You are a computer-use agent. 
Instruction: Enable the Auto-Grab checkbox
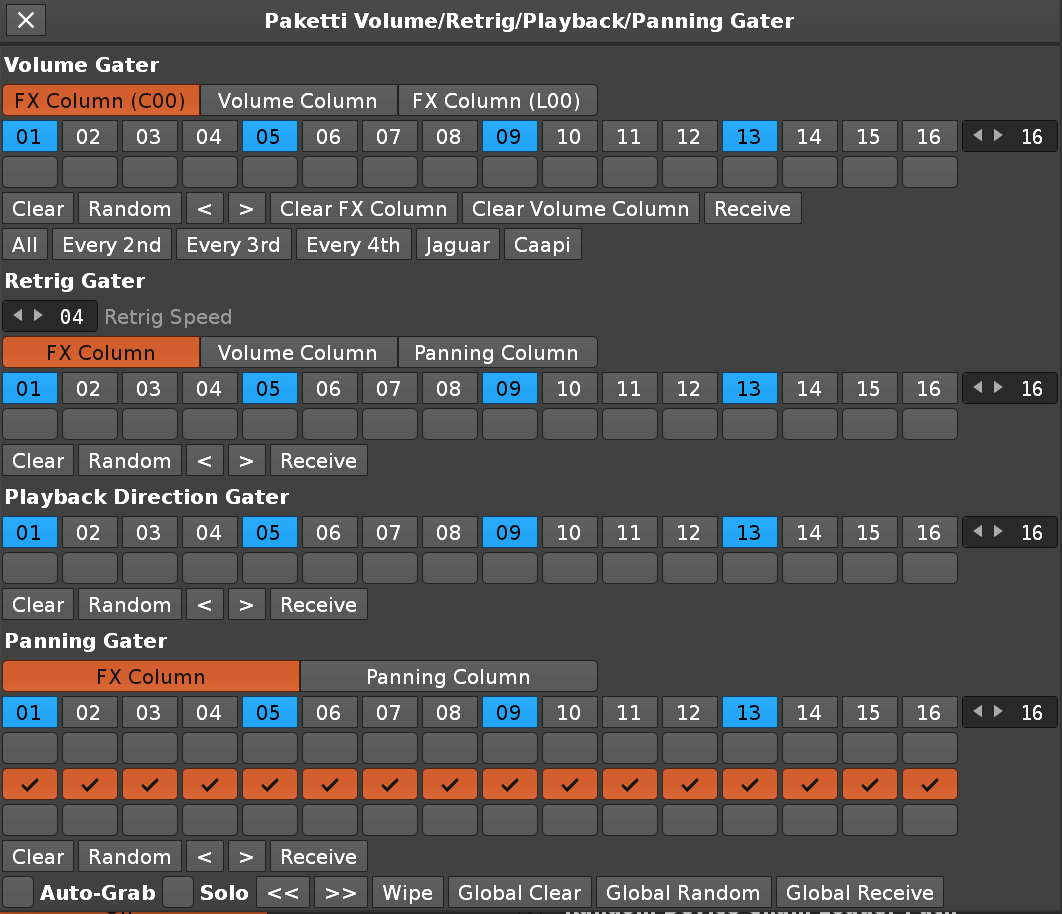(18, 893)
